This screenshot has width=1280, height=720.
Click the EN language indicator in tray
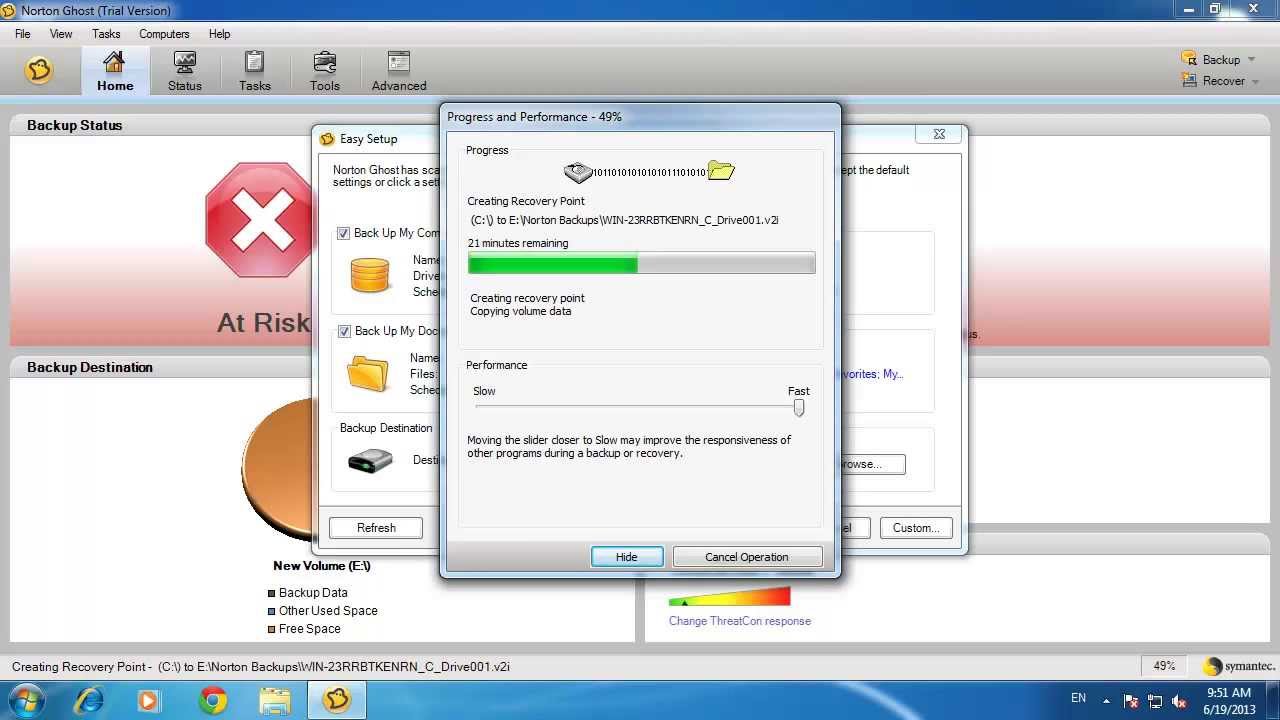pos(1078,698)
